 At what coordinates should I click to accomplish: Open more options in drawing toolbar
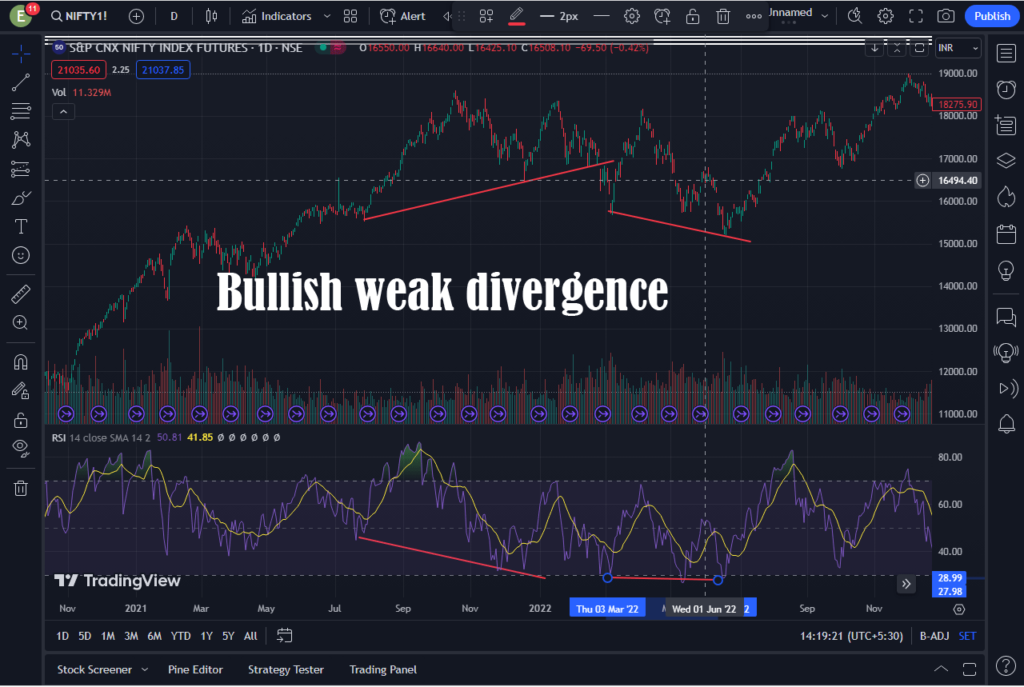pos(754,16)
